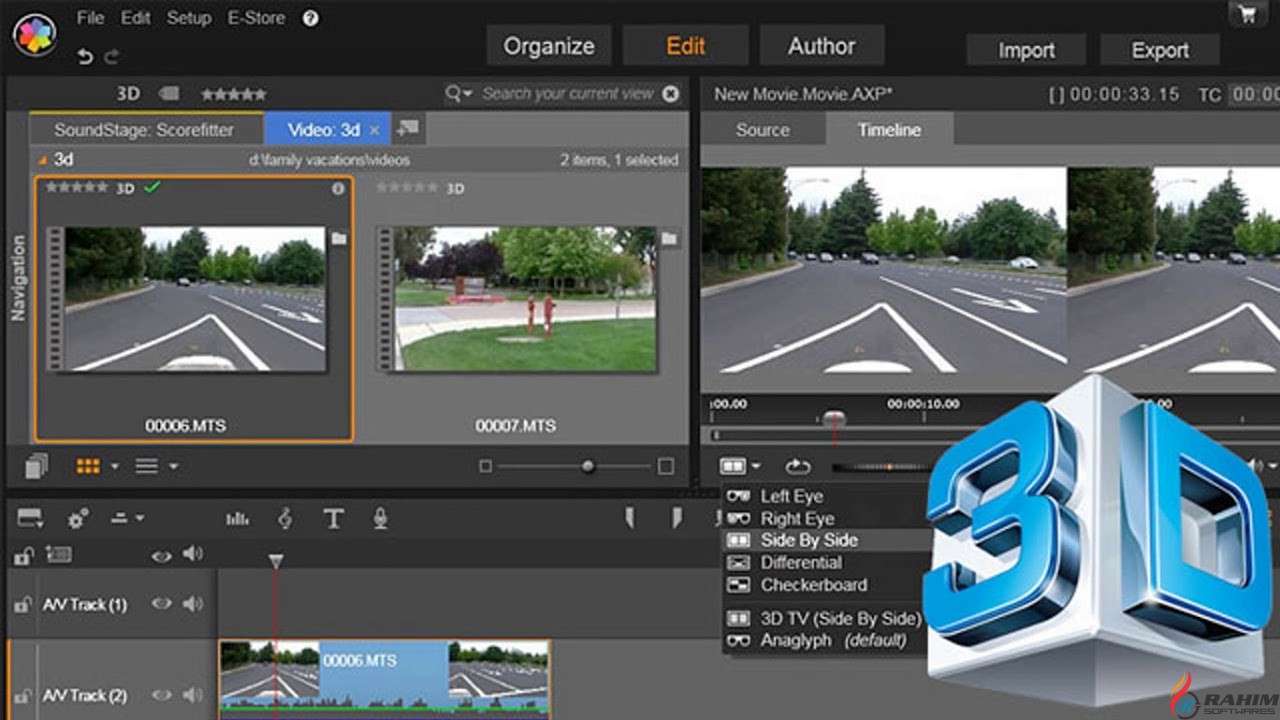Click the voice-over microphone icon
Viewport: 1280px width, 720px height.
(380, 518)
